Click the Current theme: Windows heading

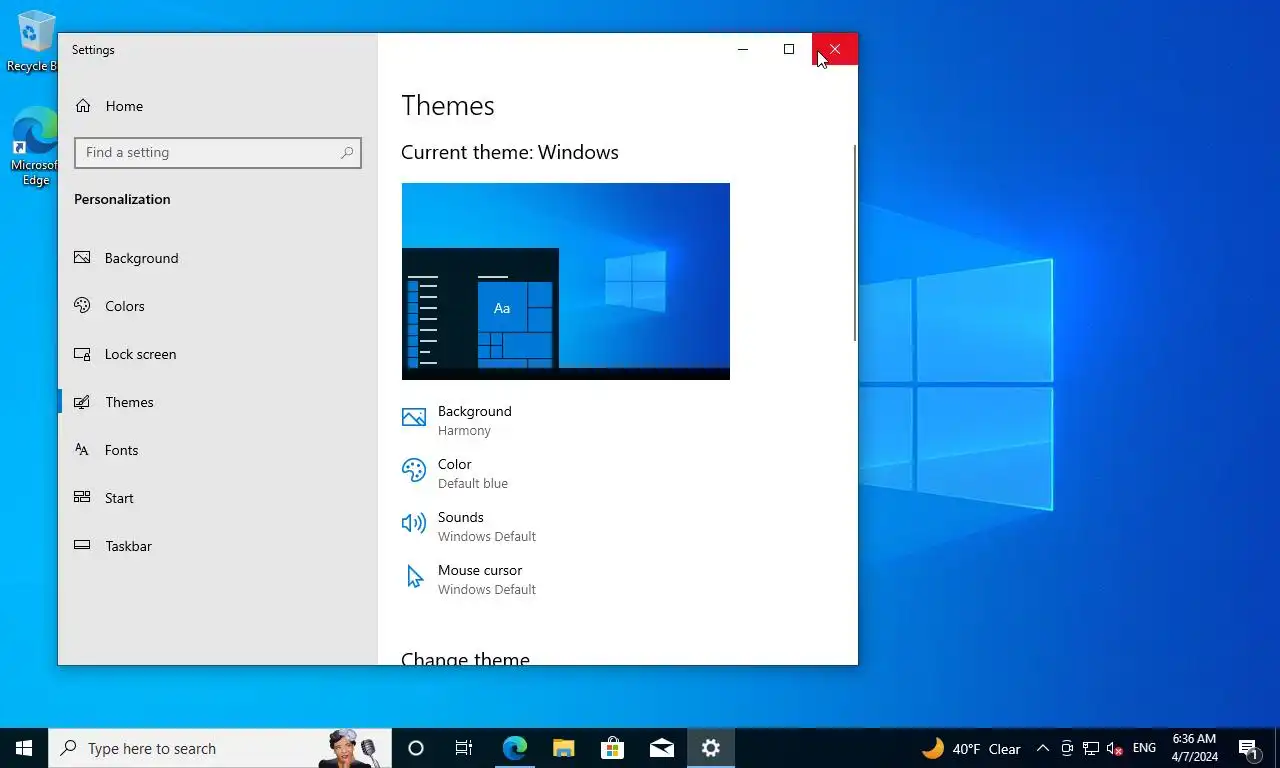point(510,152)
